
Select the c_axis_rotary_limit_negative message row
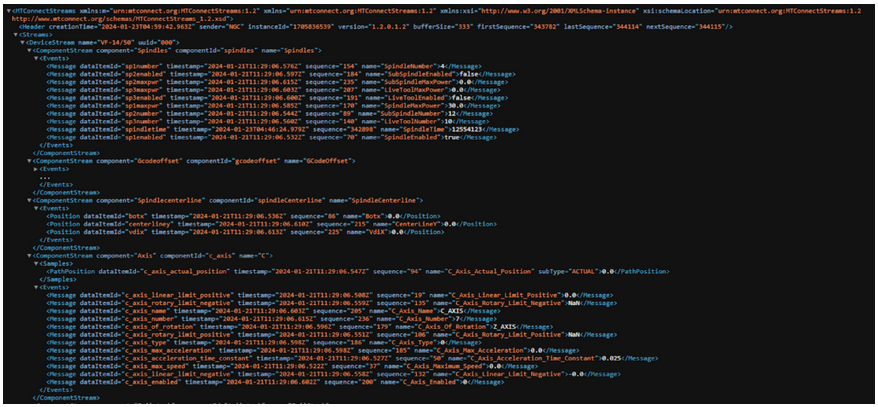coord(330,302)
